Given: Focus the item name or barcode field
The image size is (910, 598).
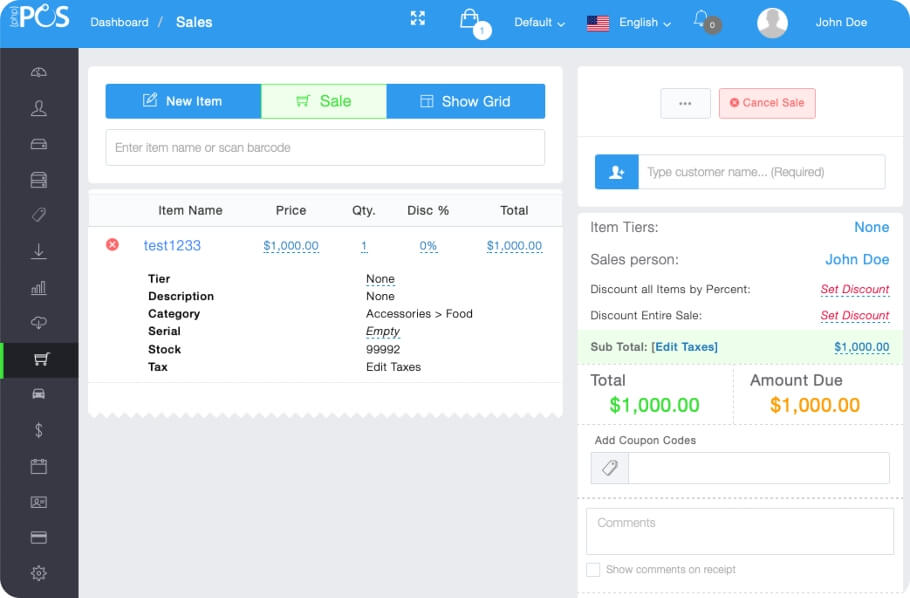Looking at the screenshot, I should pyautogui.click(x=325, y=147).
